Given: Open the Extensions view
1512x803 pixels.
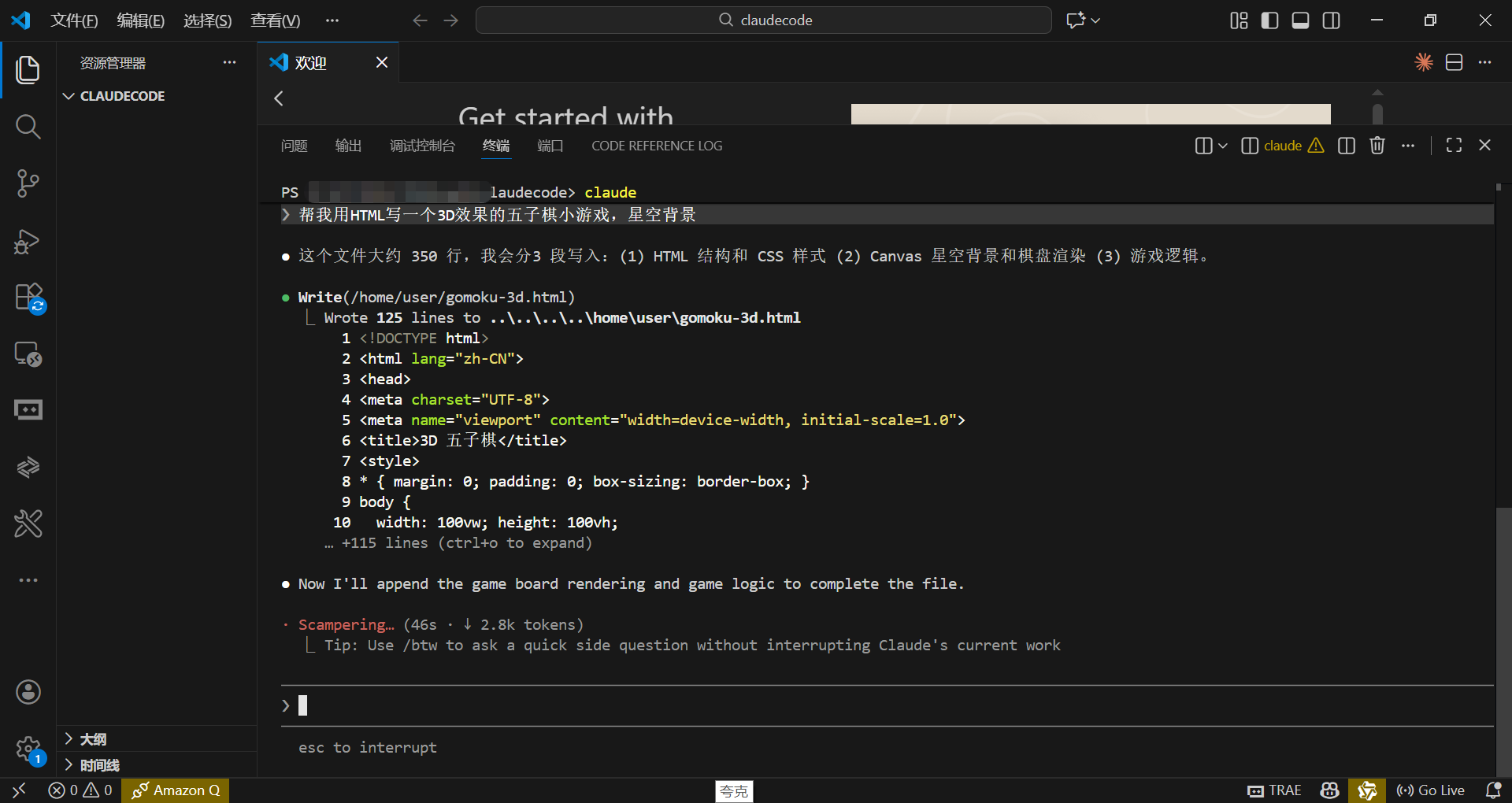Looking at the screenshot, I should [28, 298].
